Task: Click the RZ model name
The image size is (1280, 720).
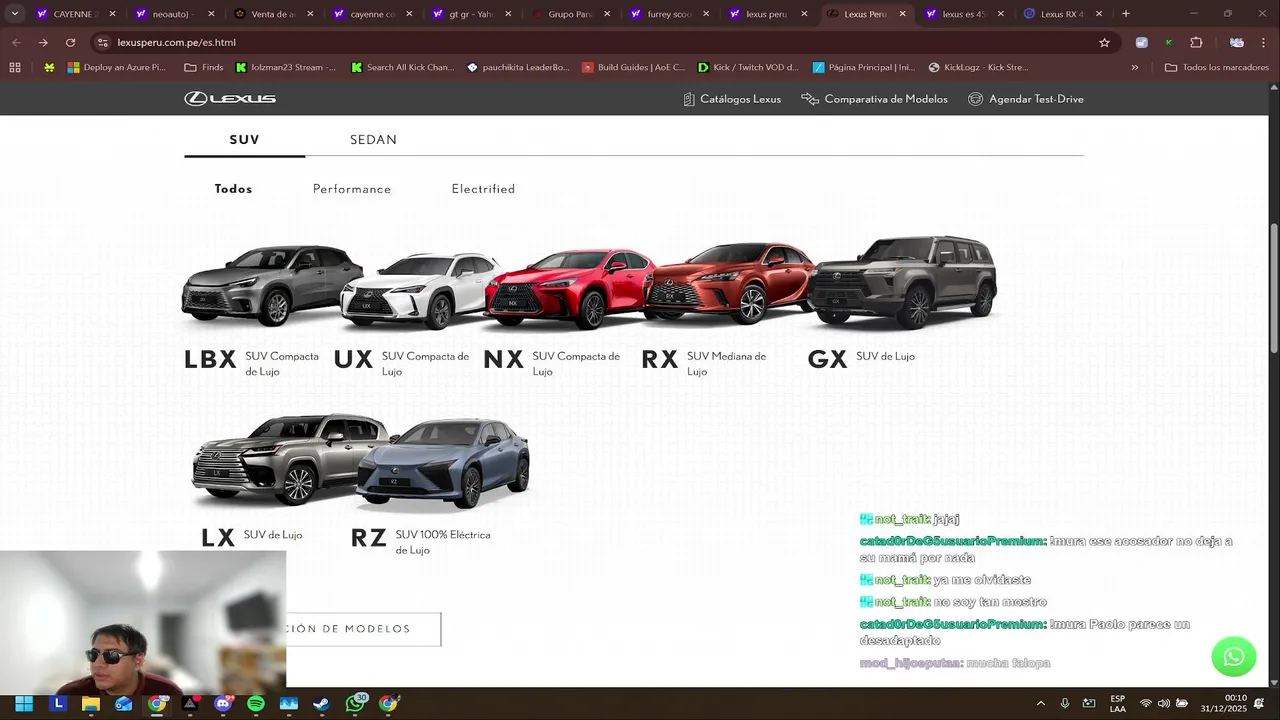Action: pos(368,538)
